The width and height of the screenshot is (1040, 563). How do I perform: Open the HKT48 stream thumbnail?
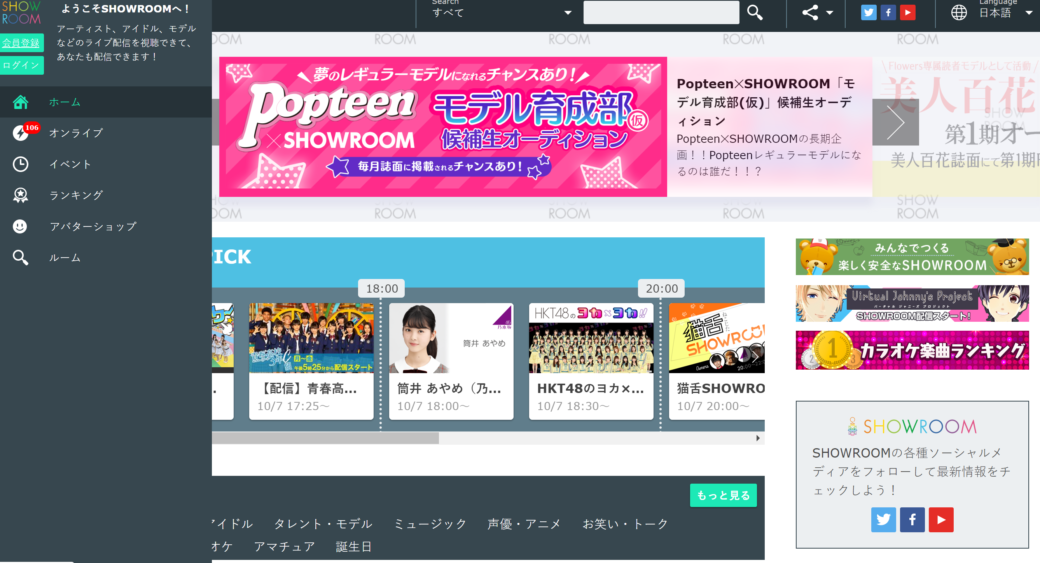(590, 338)
